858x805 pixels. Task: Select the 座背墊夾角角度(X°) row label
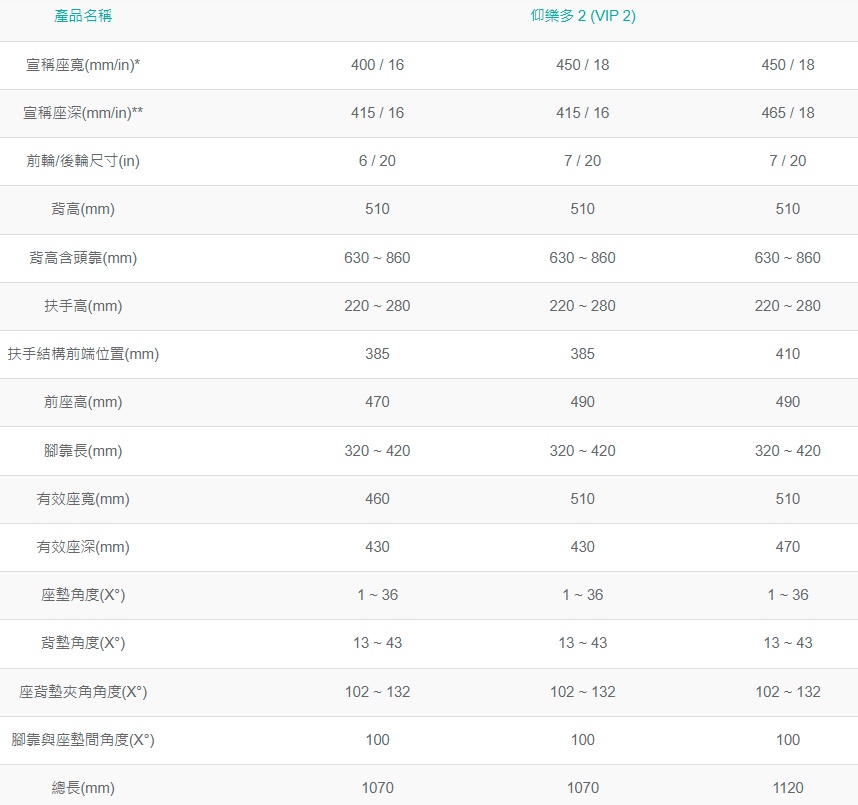click(83, 693)
